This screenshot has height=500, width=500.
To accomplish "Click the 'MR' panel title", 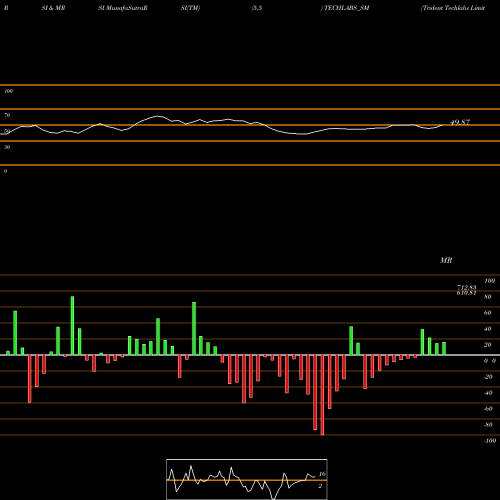I will click(446, 260).
